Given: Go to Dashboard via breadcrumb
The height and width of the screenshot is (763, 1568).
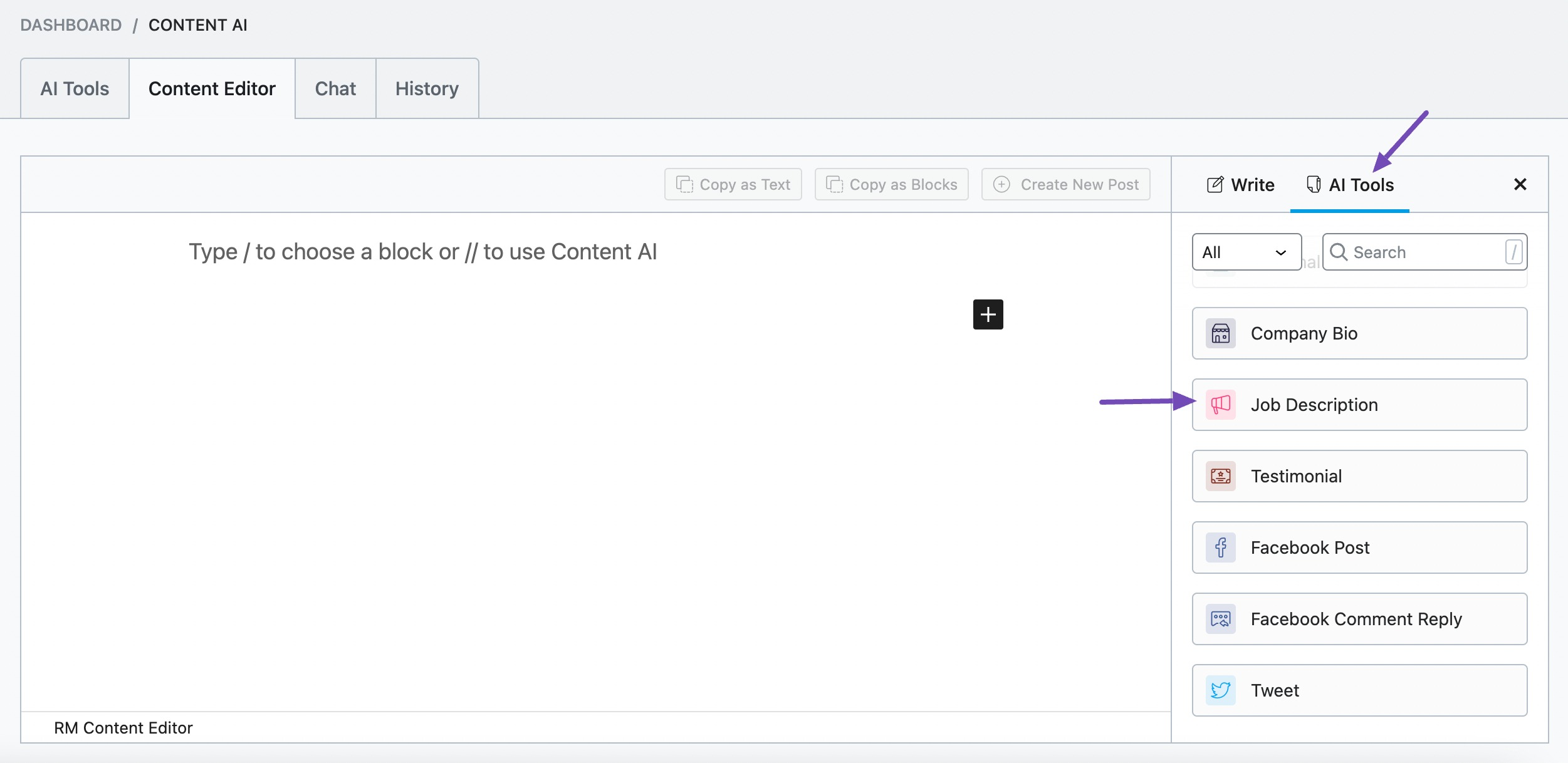Looking at the screenshot, I should coord(71,25).
